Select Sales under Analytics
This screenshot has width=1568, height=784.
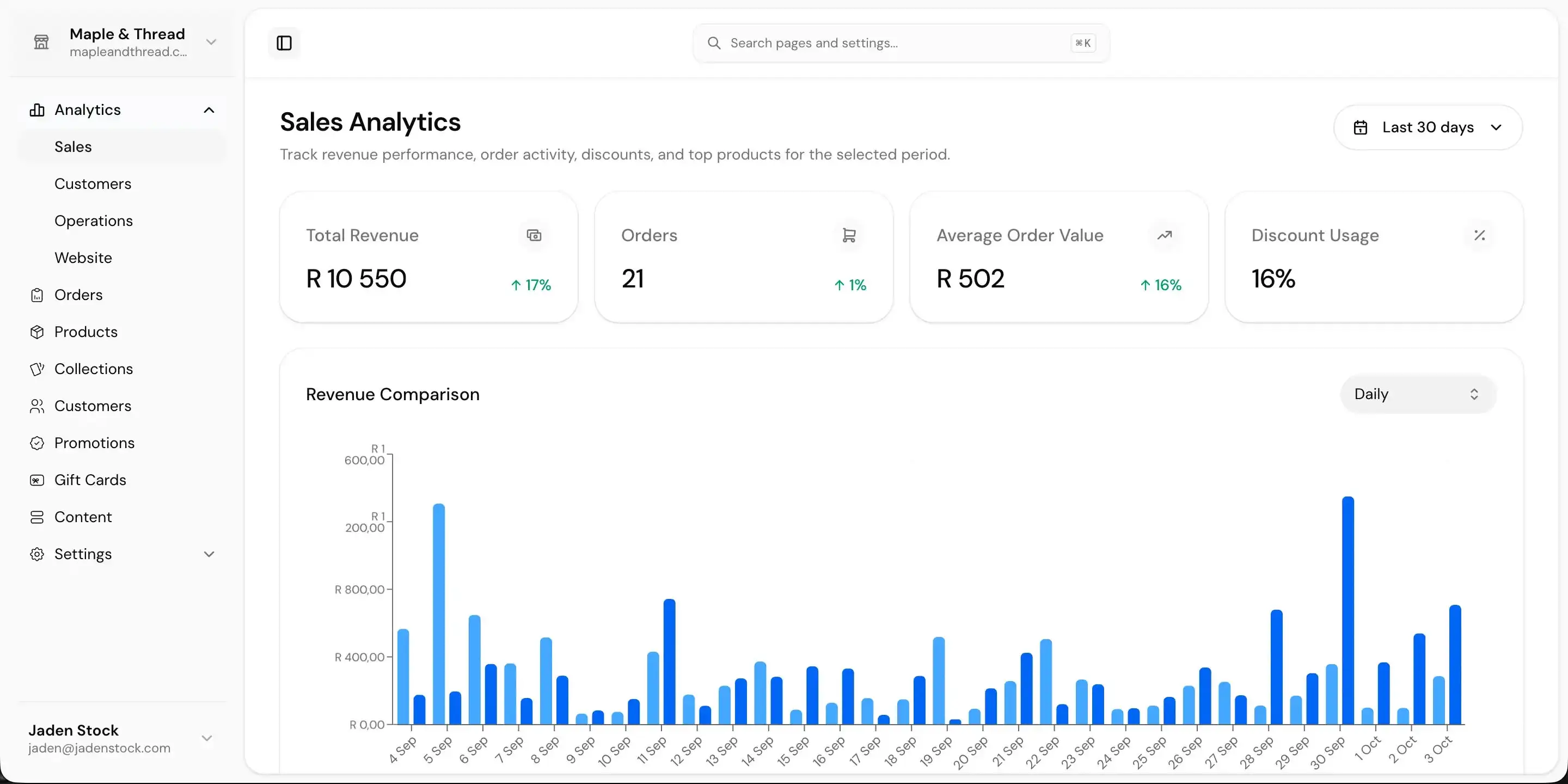(122, 148)
